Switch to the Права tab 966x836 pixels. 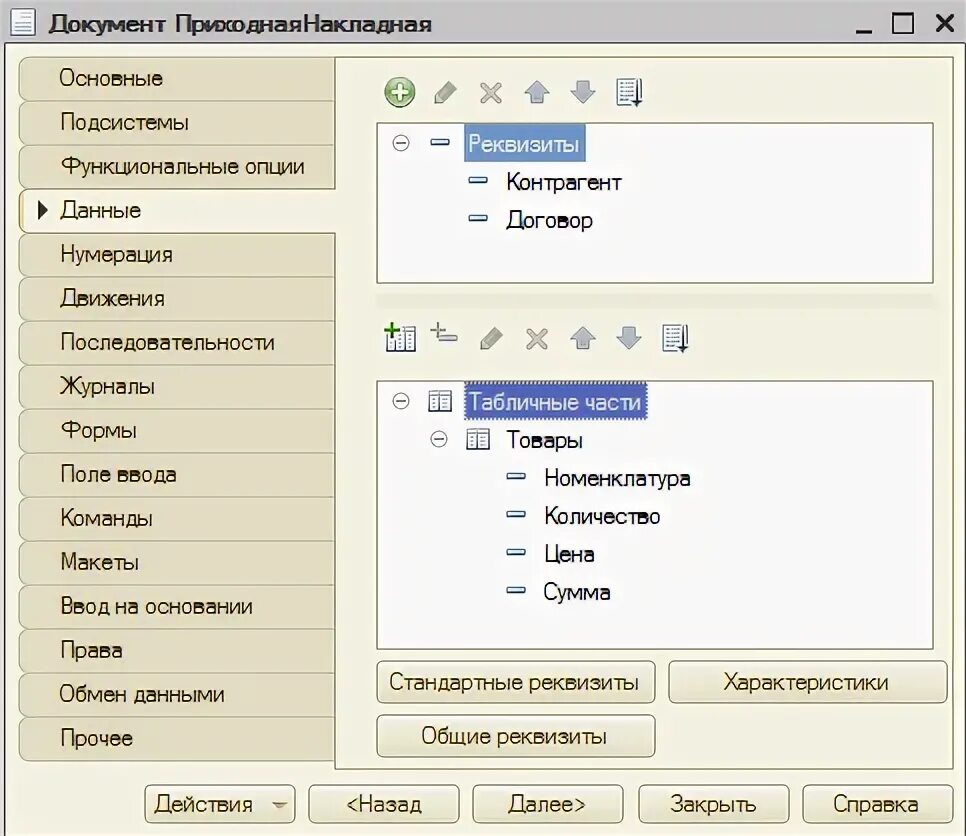tap(177, 651)
